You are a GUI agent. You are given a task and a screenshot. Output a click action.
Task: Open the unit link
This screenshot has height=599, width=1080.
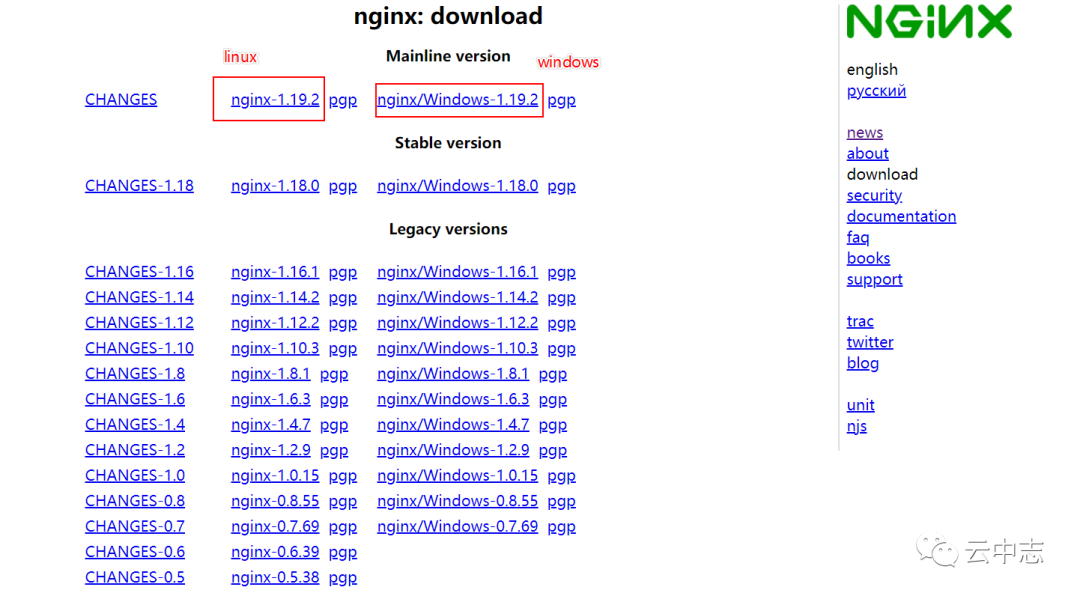coord(860,406)
